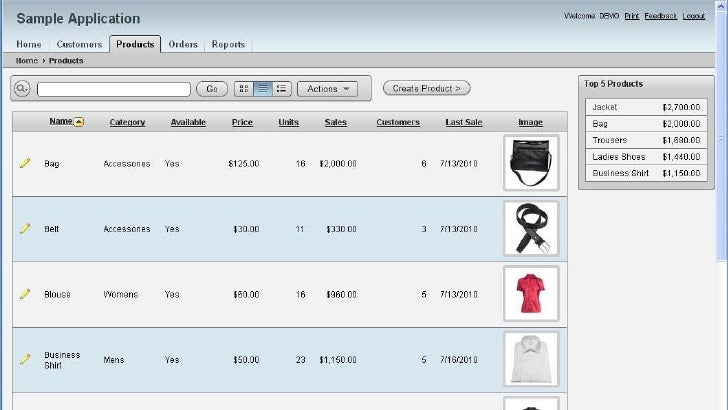Edit the Blouse product row pencil

coord(25,294)
